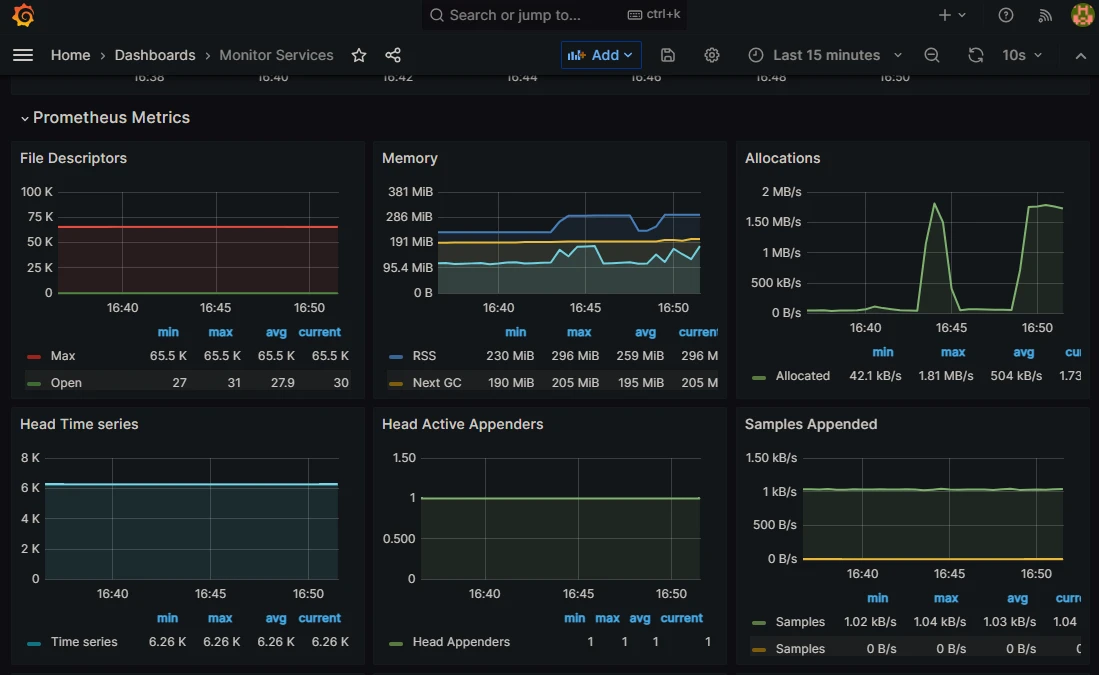
Task: Click the share dashboard icon
Action: click(393, 55)
